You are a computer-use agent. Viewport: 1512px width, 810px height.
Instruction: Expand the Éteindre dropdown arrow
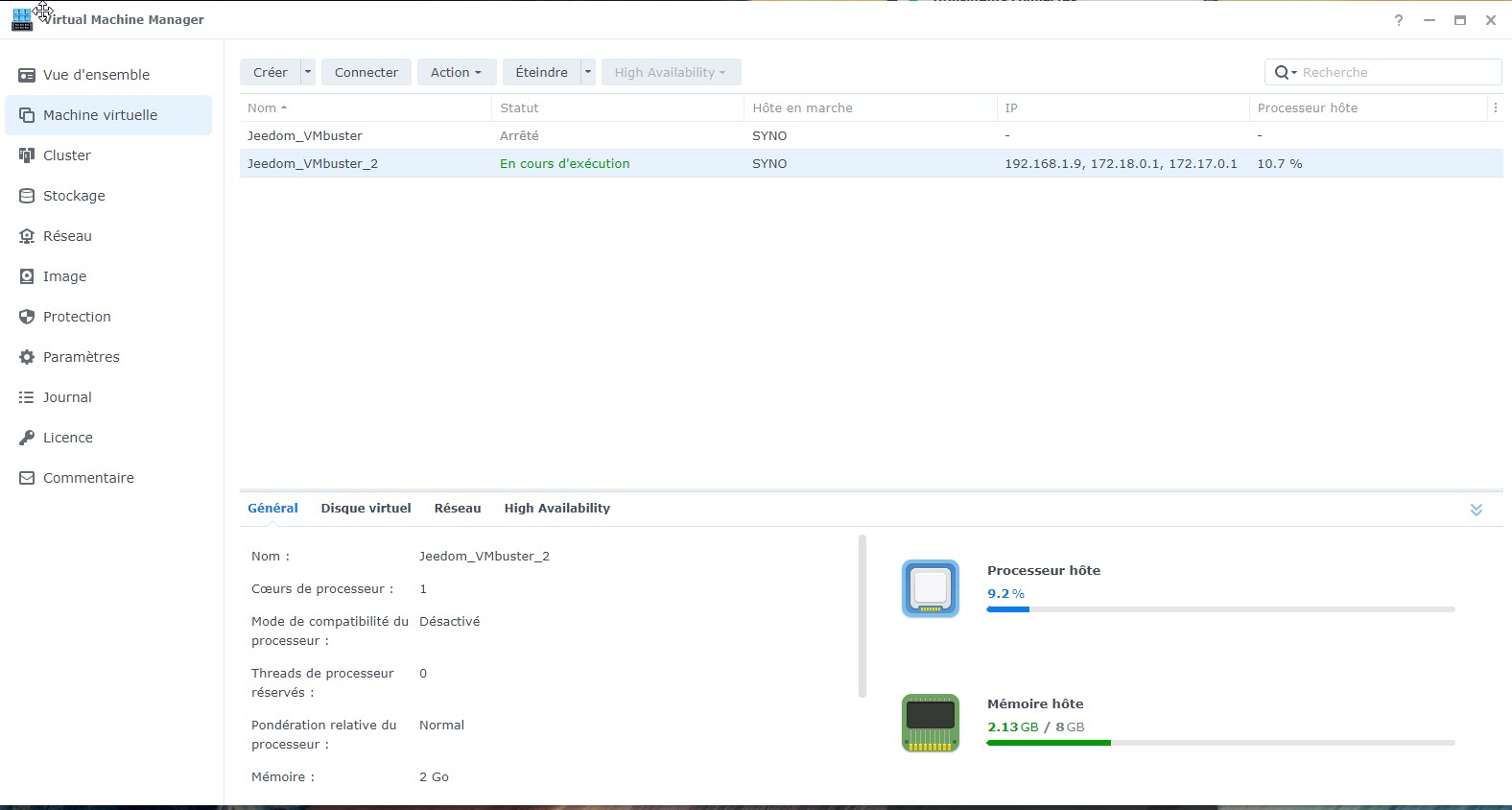(588, 72)
